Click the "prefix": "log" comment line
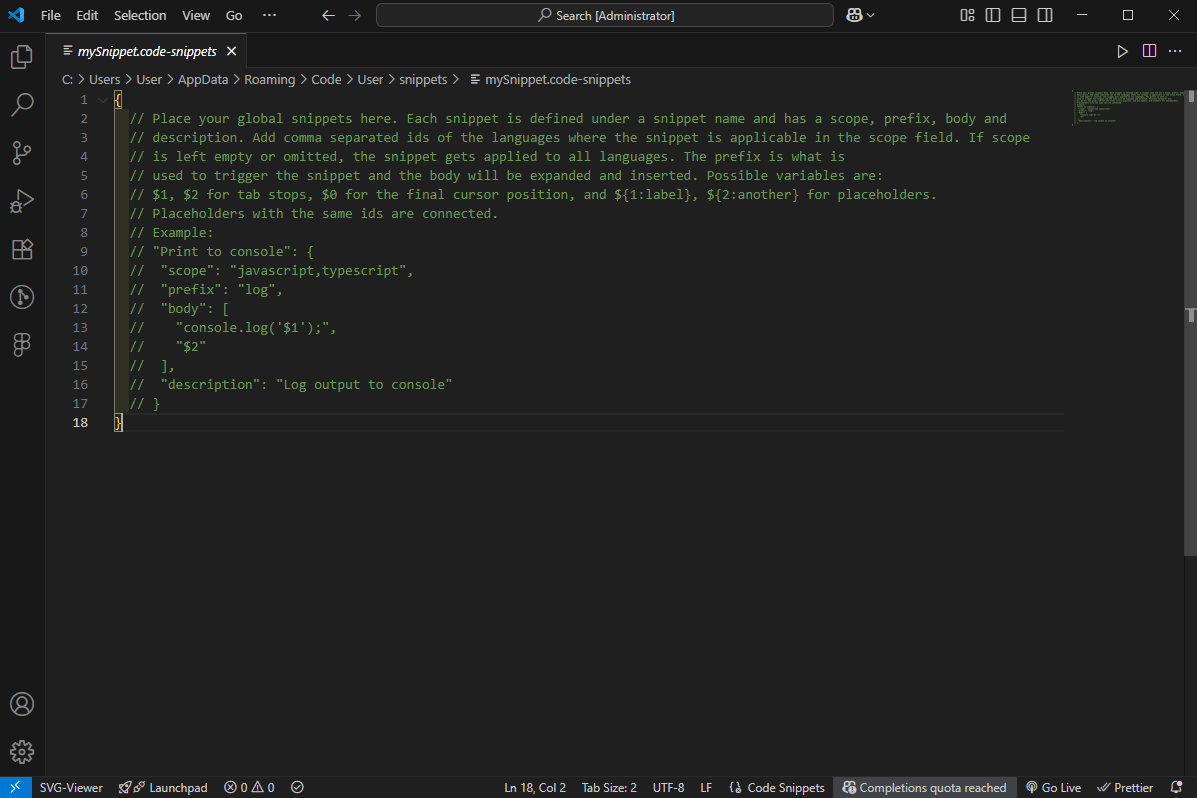The image size is (1197, 798). (x=206, y=290)
